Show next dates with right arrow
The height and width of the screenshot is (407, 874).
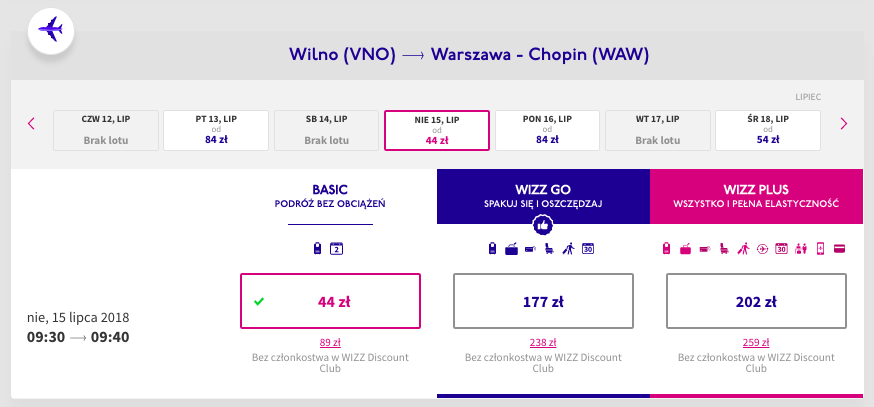point(844,124)
